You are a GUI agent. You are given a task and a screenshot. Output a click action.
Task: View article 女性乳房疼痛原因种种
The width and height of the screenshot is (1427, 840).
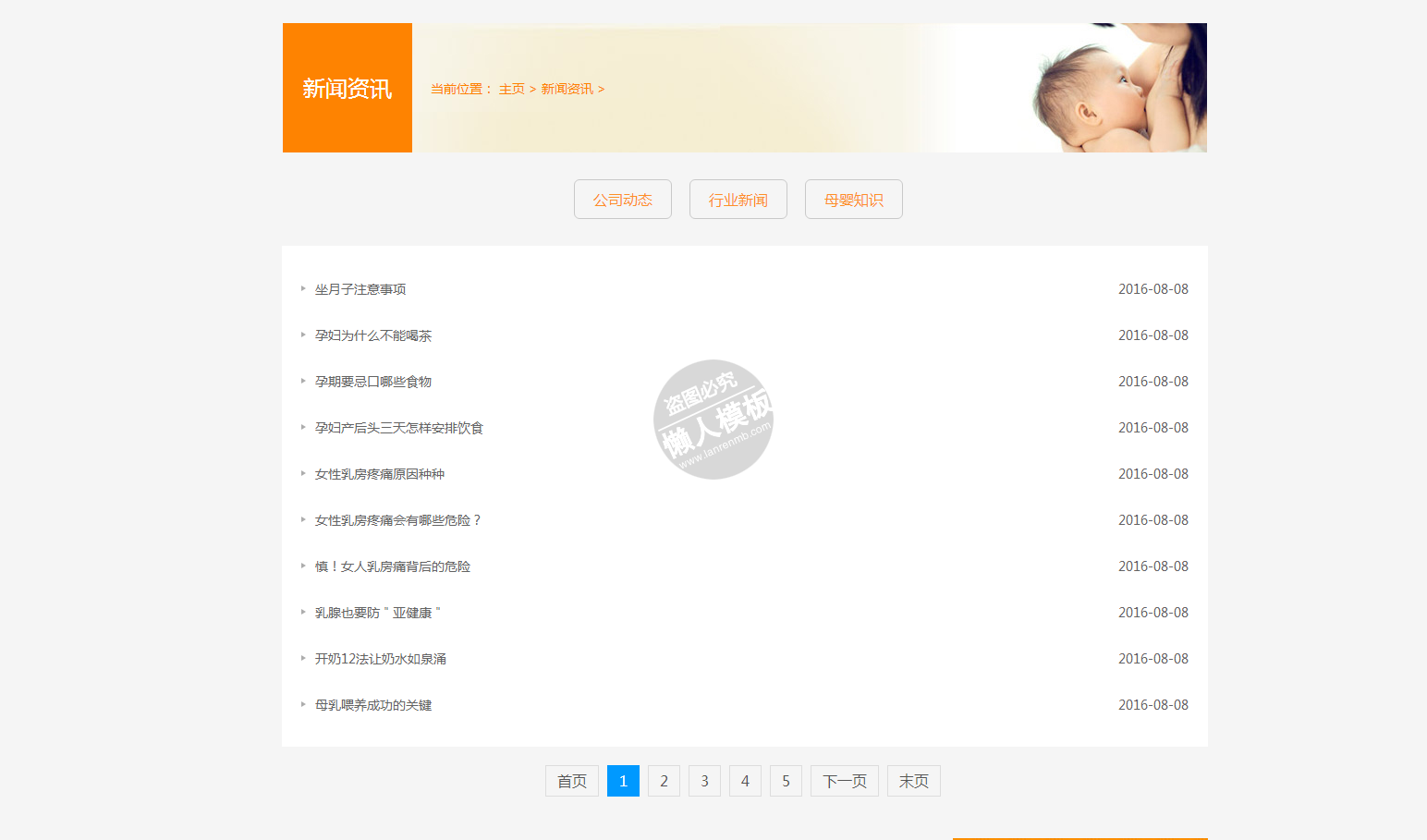click(x=380, y=474)
